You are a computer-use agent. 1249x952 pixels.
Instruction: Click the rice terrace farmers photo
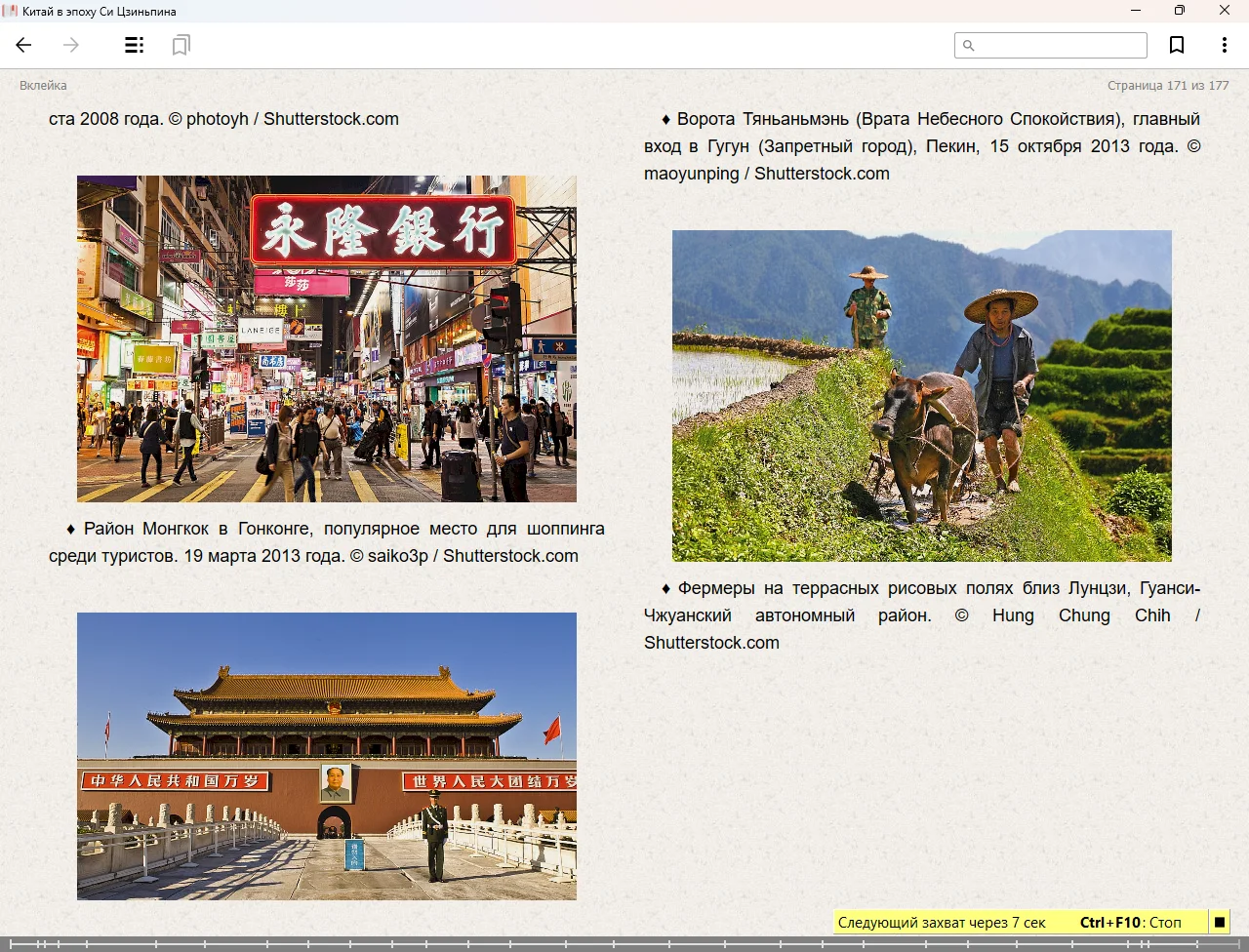click(x=921, y=395)
